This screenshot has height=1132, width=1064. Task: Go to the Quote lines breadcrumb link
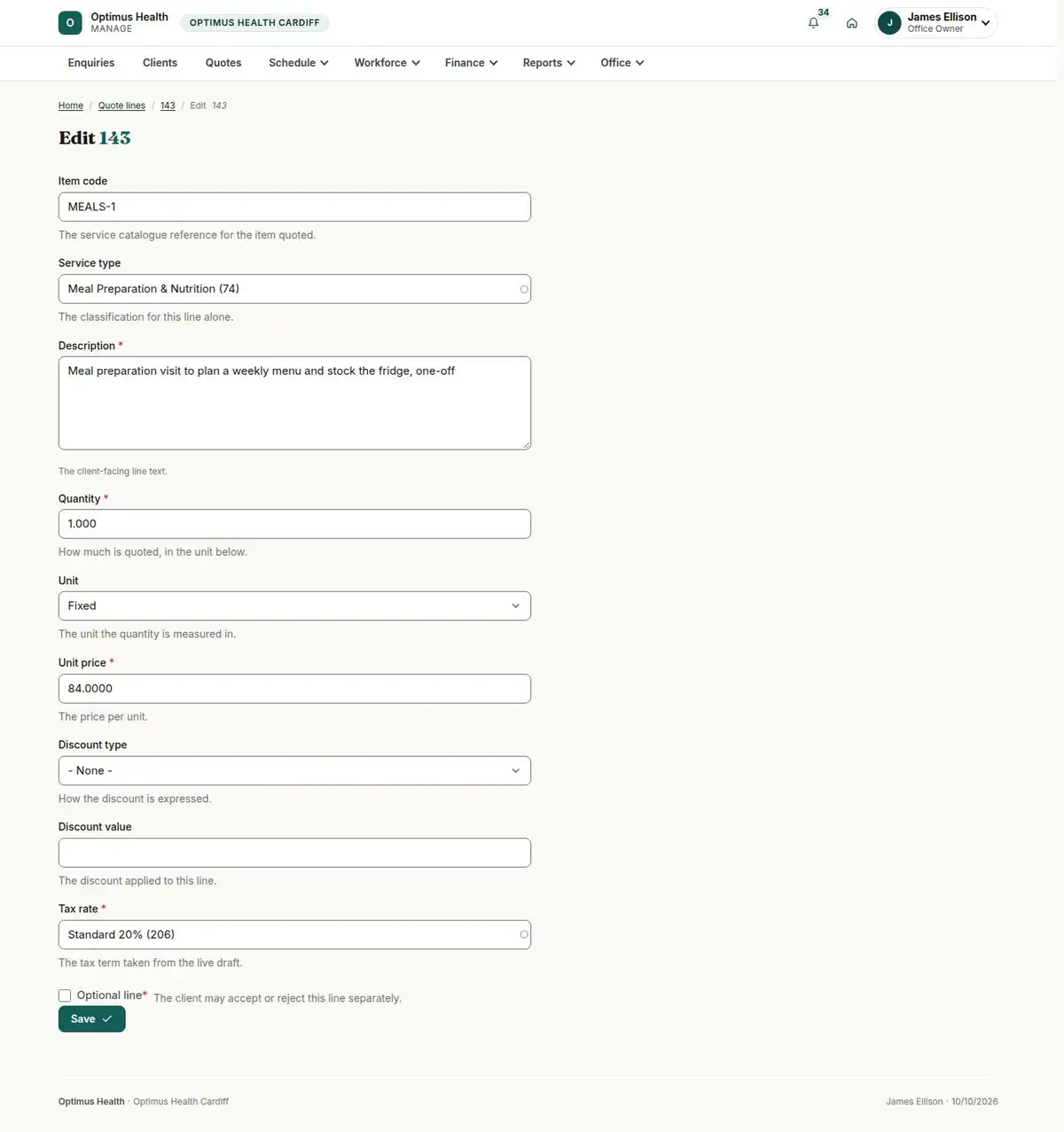pyautogui.click(x=121, y=105)
